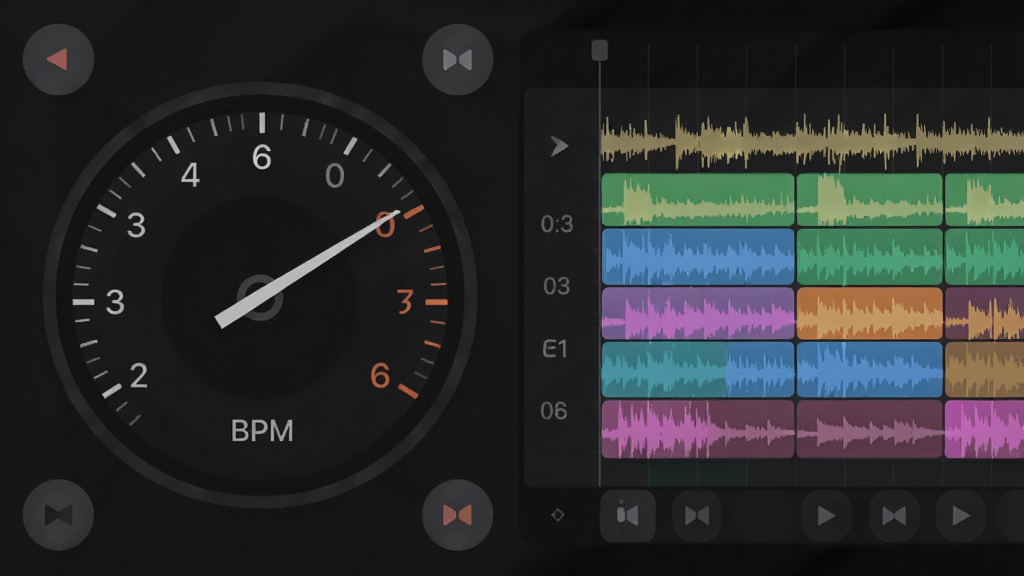
Task: Select the orange audio clip
Action: point(870,313)
